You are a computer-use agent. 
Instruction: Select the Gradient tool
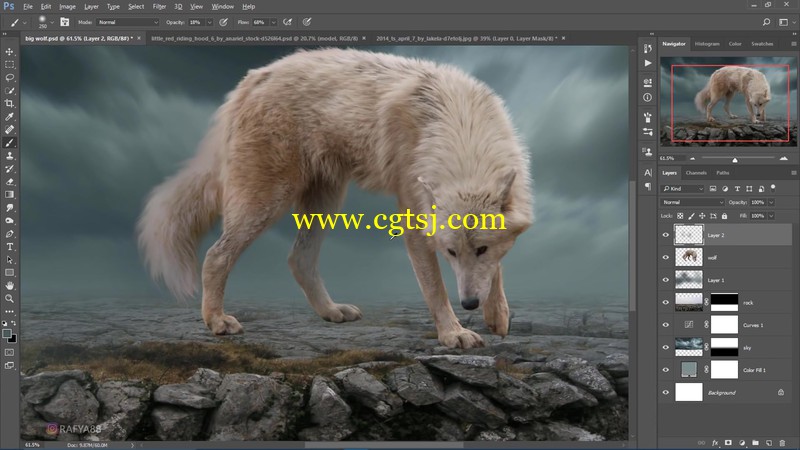(x=10, y=195)
